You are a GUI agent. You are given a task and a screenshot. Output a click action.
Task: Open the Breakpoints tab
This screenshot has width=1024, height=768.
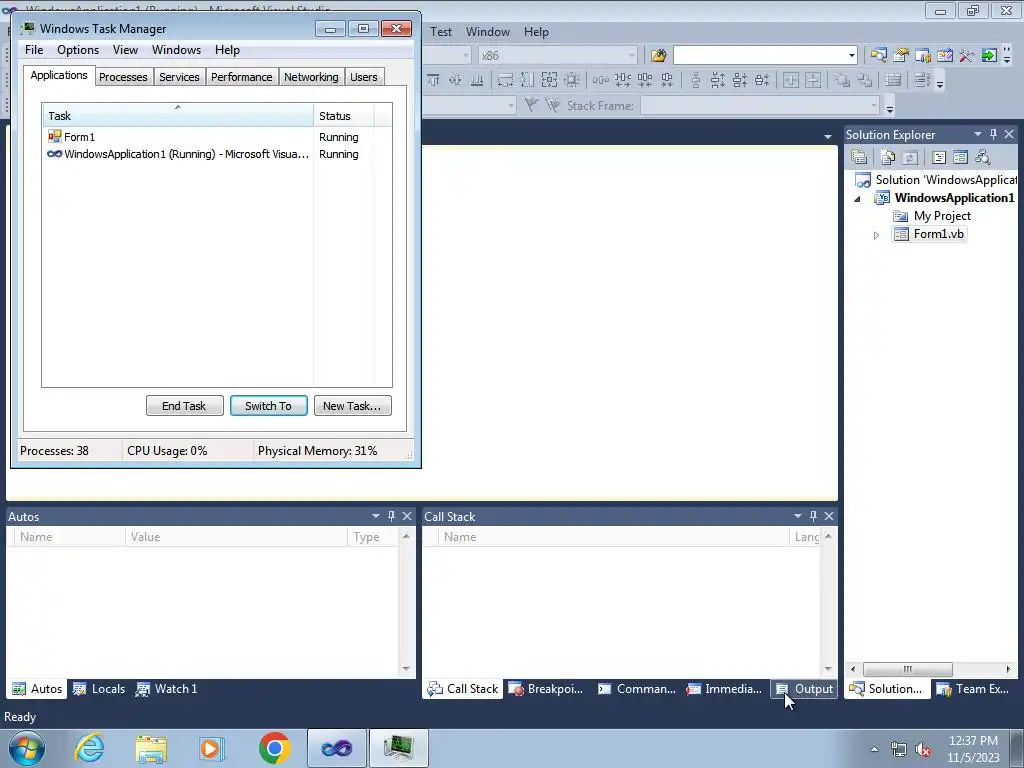tap(546, 688)
